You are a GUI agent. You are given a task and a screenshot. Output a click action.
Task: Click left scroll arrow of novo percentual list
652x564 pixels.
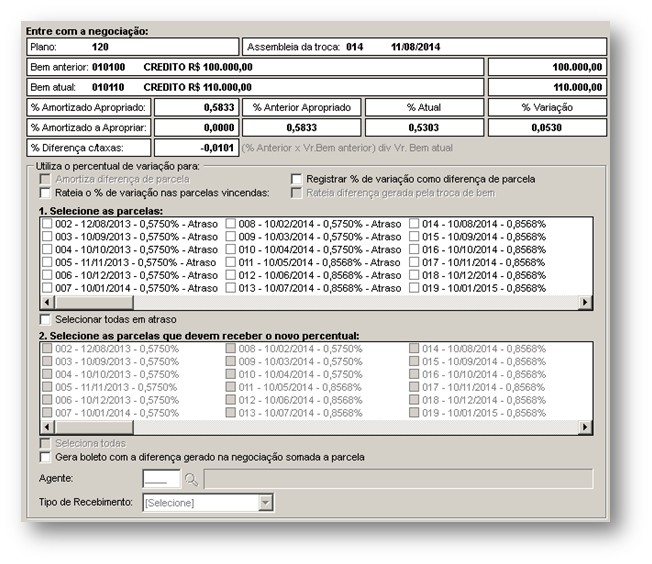(x=47, y=427)
